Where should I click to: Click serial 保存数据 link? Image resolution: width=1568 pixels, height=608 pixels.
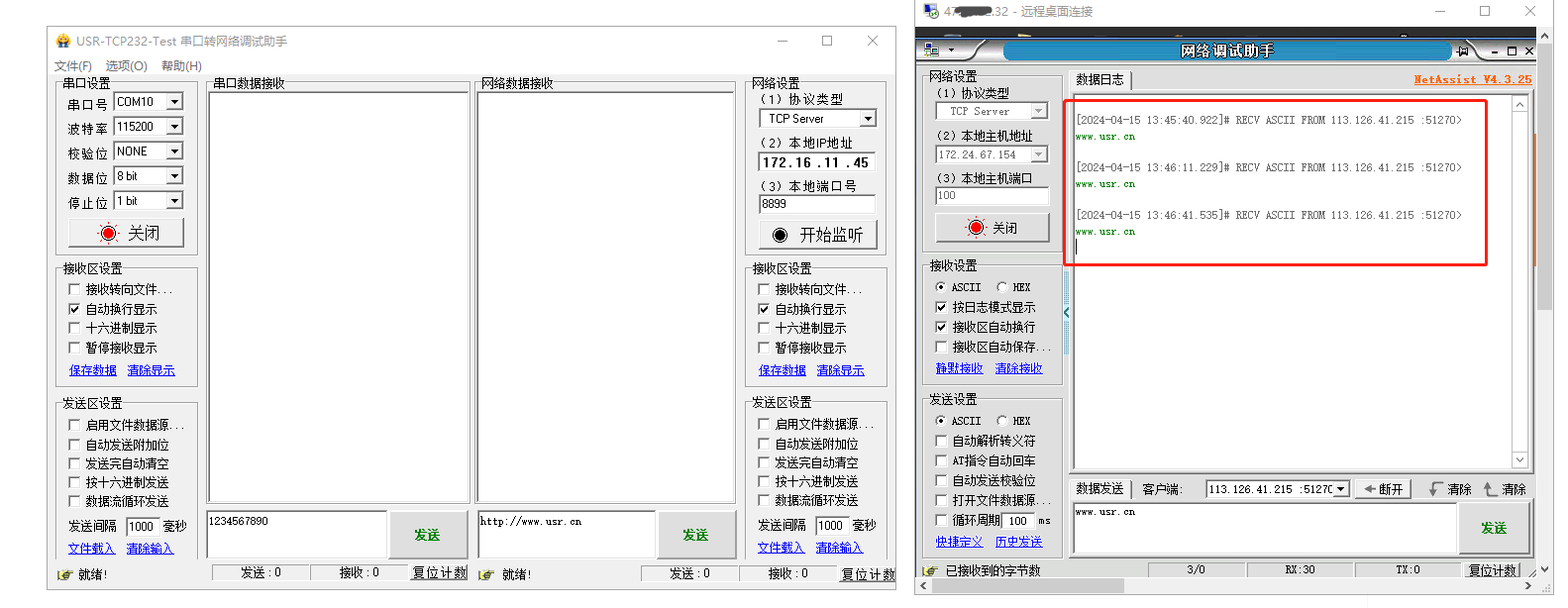[x=93, y=370]
